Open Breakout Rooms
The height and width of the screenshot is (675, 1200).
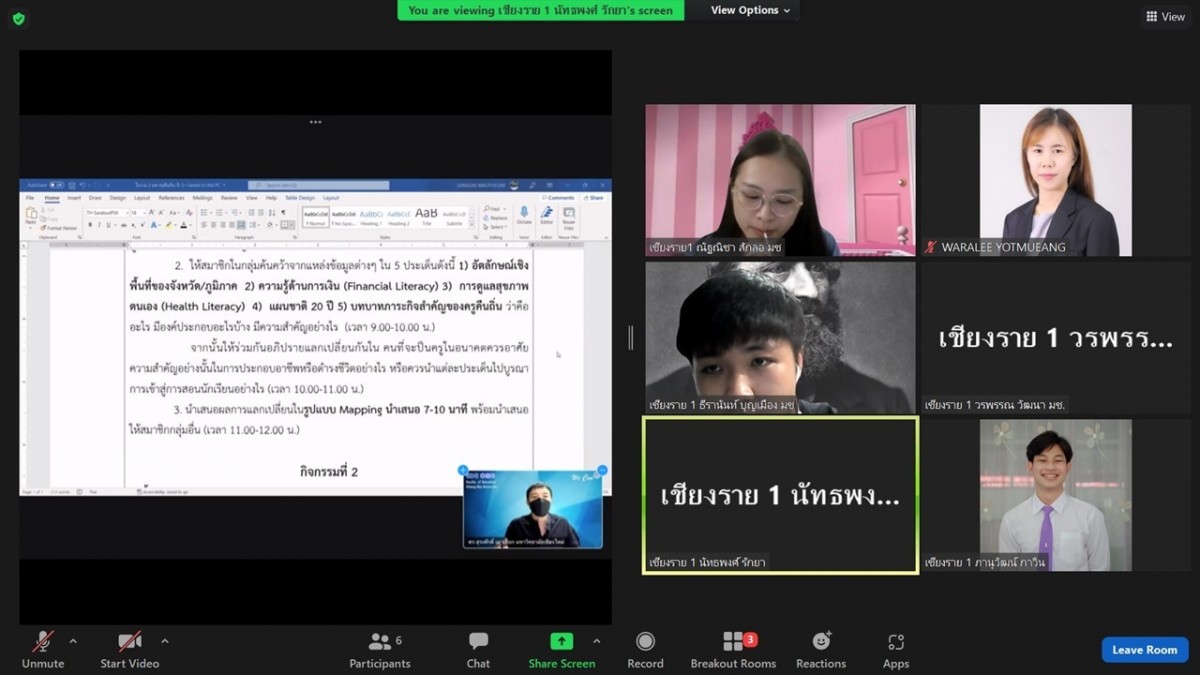coord(733,650)
